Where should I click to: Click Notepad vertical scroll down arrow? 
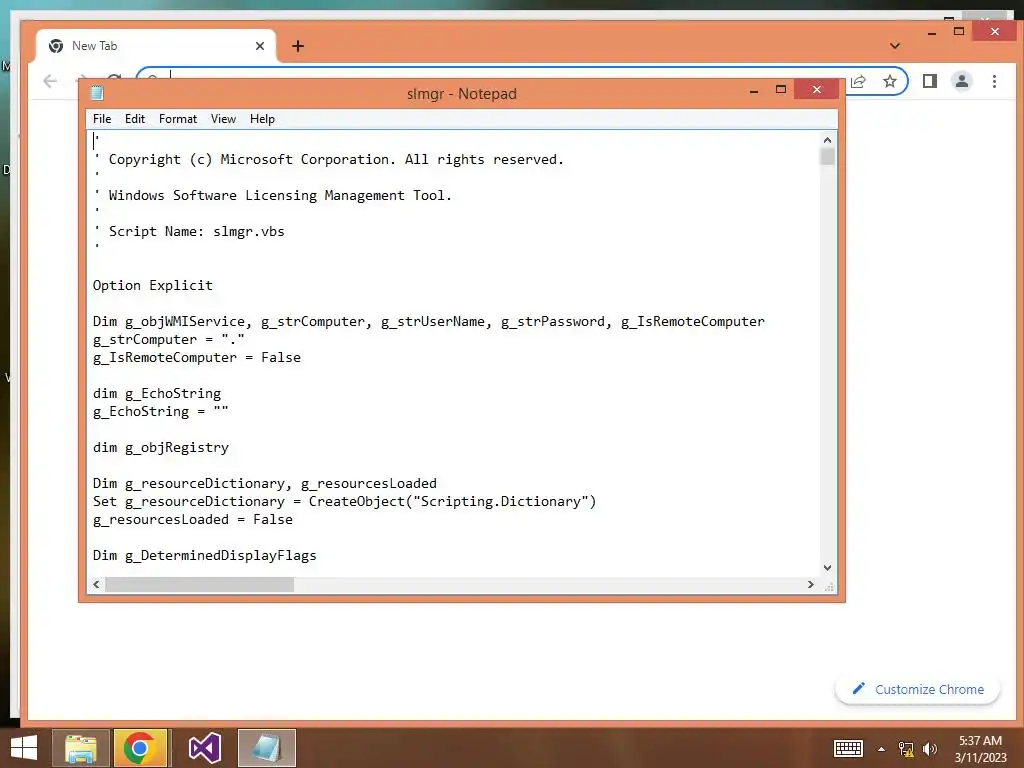click(827, 568)
